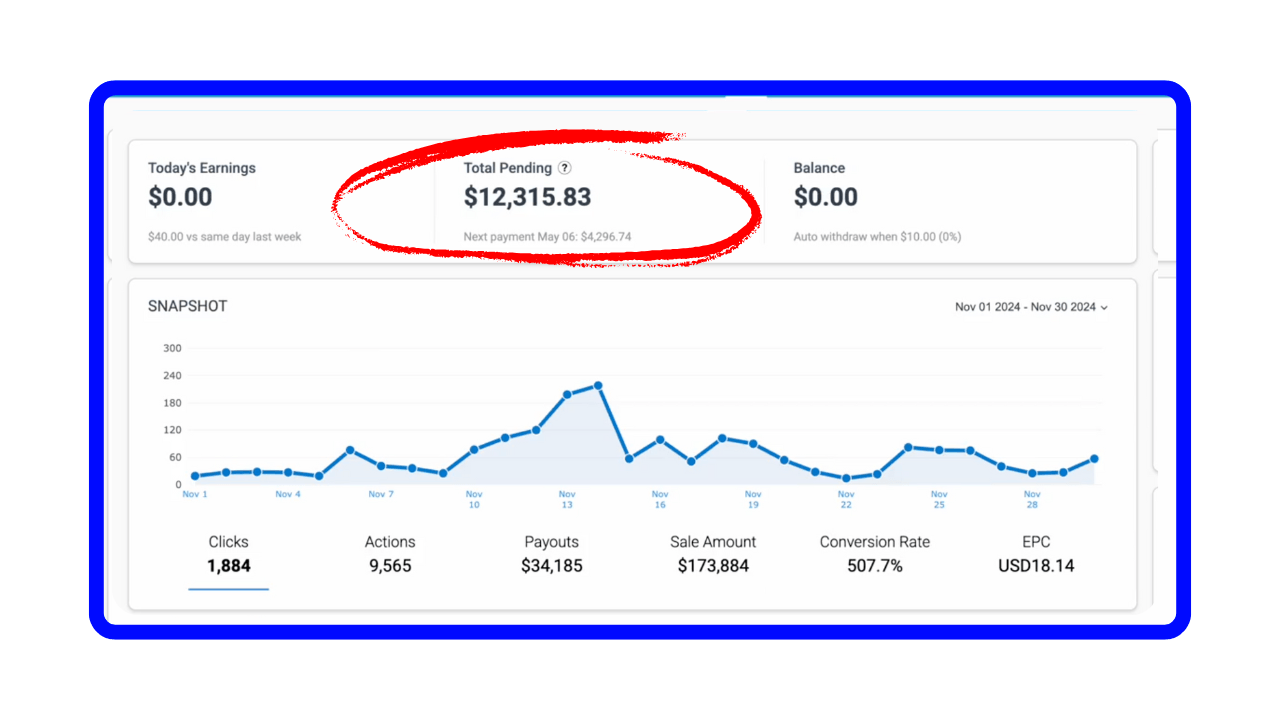Click the $40.00 vs same day last week text
Image resolution: width=1280 pixels, height=720 pixels.
(x=225, y=237)
